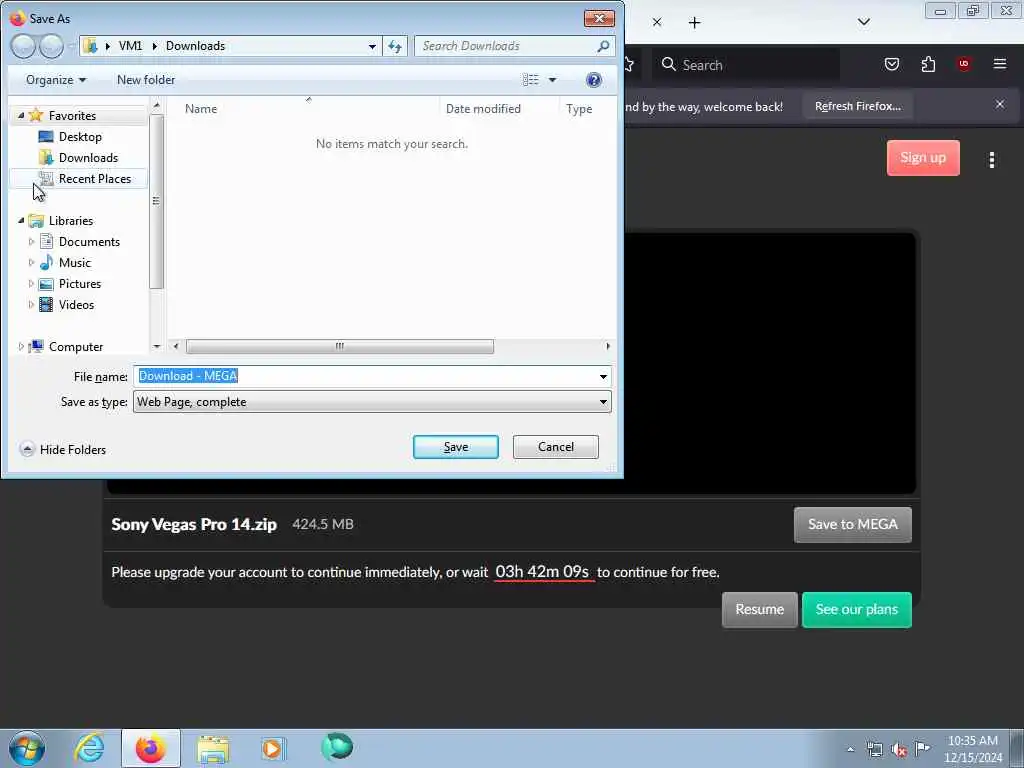Click Refresh Firefox… button
1024x768 pixels.
pos(857,106)
